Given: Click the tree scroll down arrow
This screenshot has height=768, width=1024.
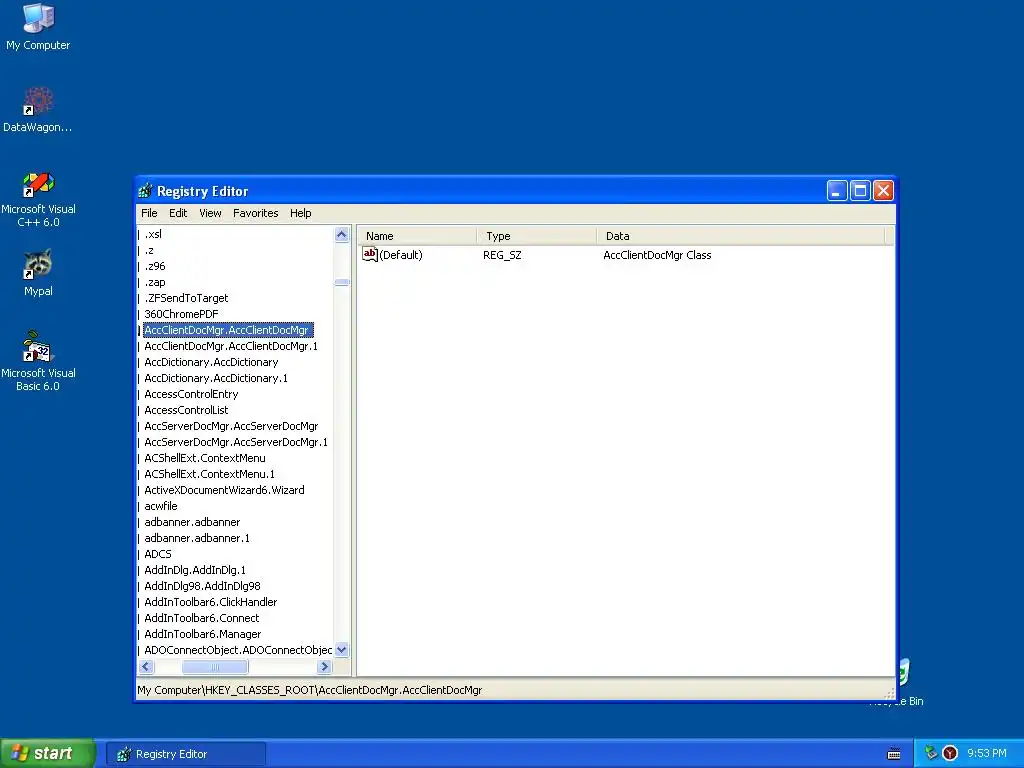Looking at the screenshot, I should pyautogui.click(x=342, y=650).
